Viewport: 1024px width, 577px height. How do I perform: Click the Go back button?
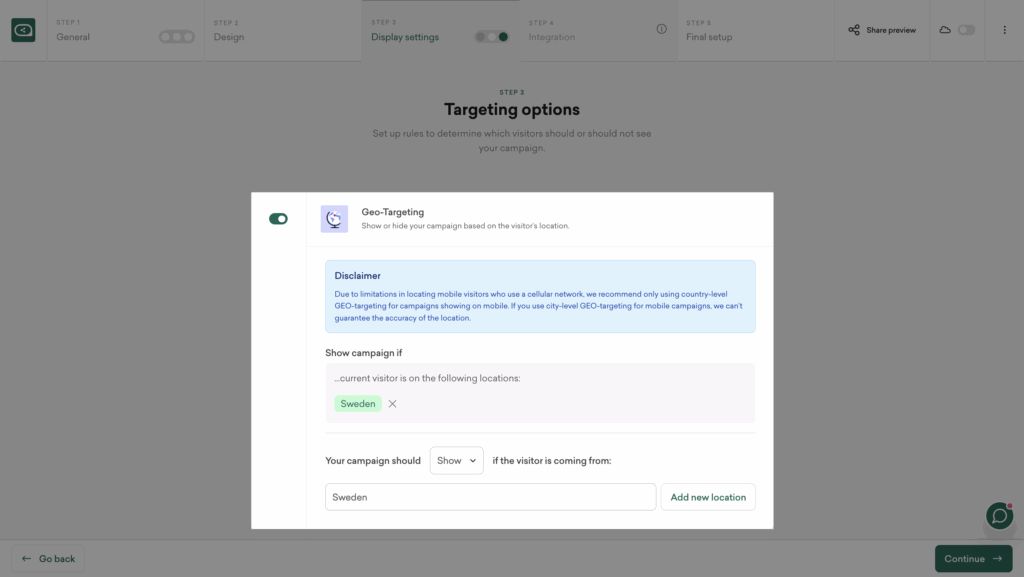(x=48, y=559)
